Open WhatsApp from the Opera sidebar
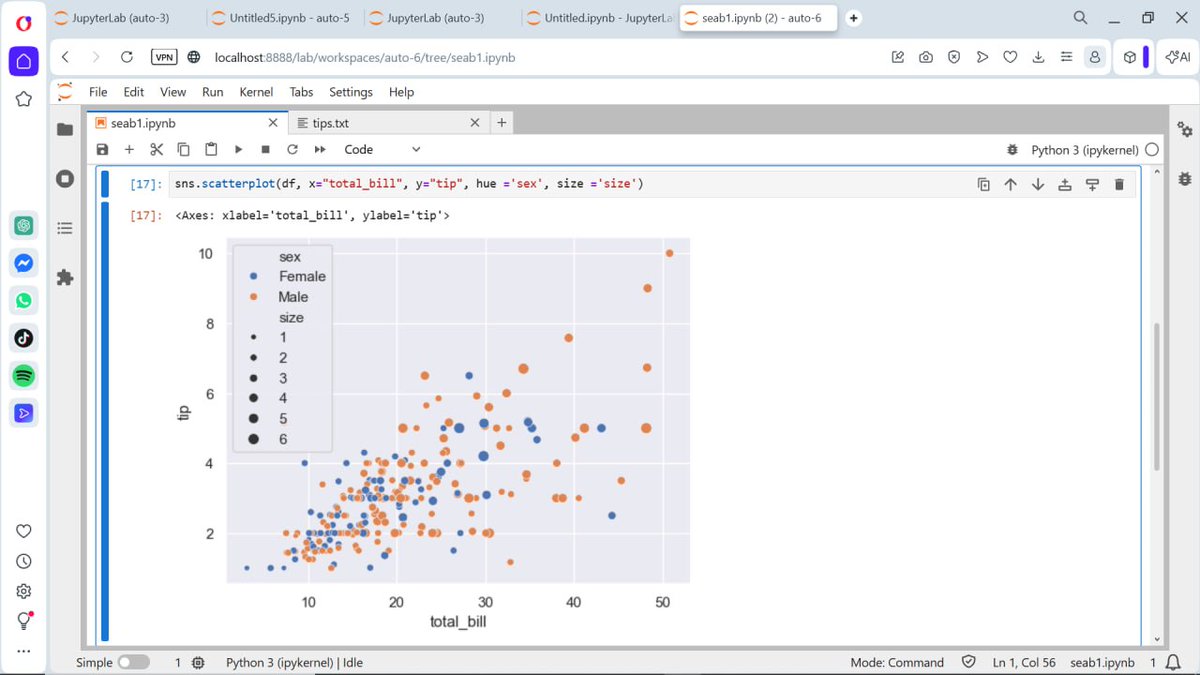The image size is (1200, 675). coord(25,300)
